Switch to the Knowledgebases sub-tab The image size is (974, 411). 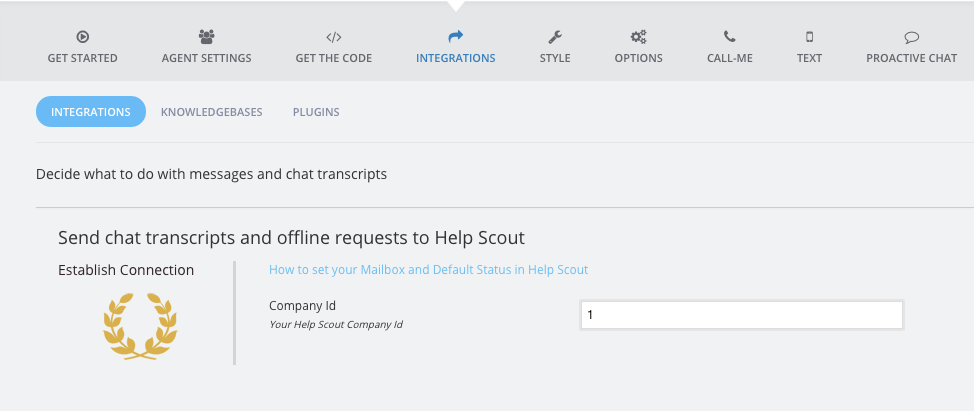pos(211,112)
